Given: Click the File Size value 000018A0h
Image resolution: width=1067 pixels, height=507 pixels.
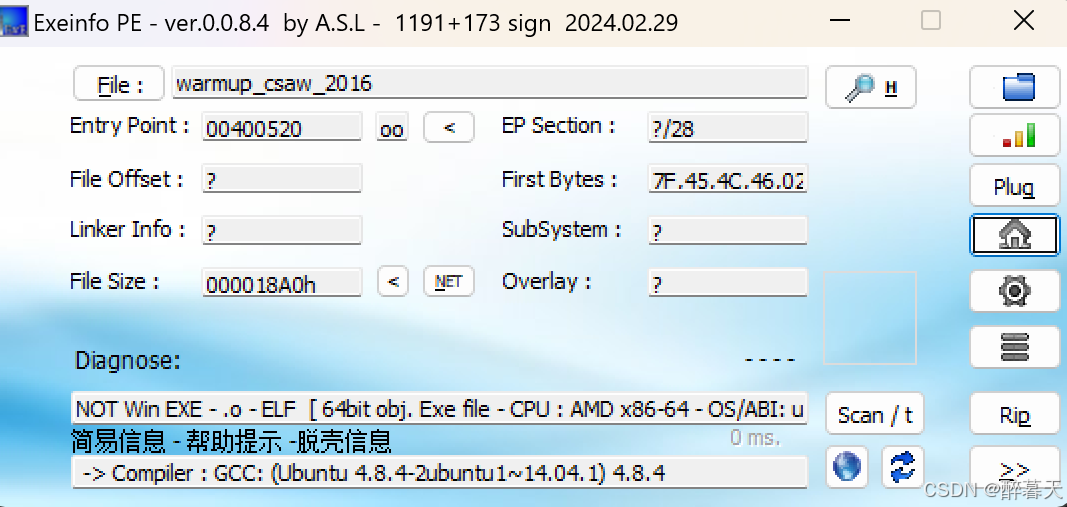Looking at the screenshot, I should point(282,282).
